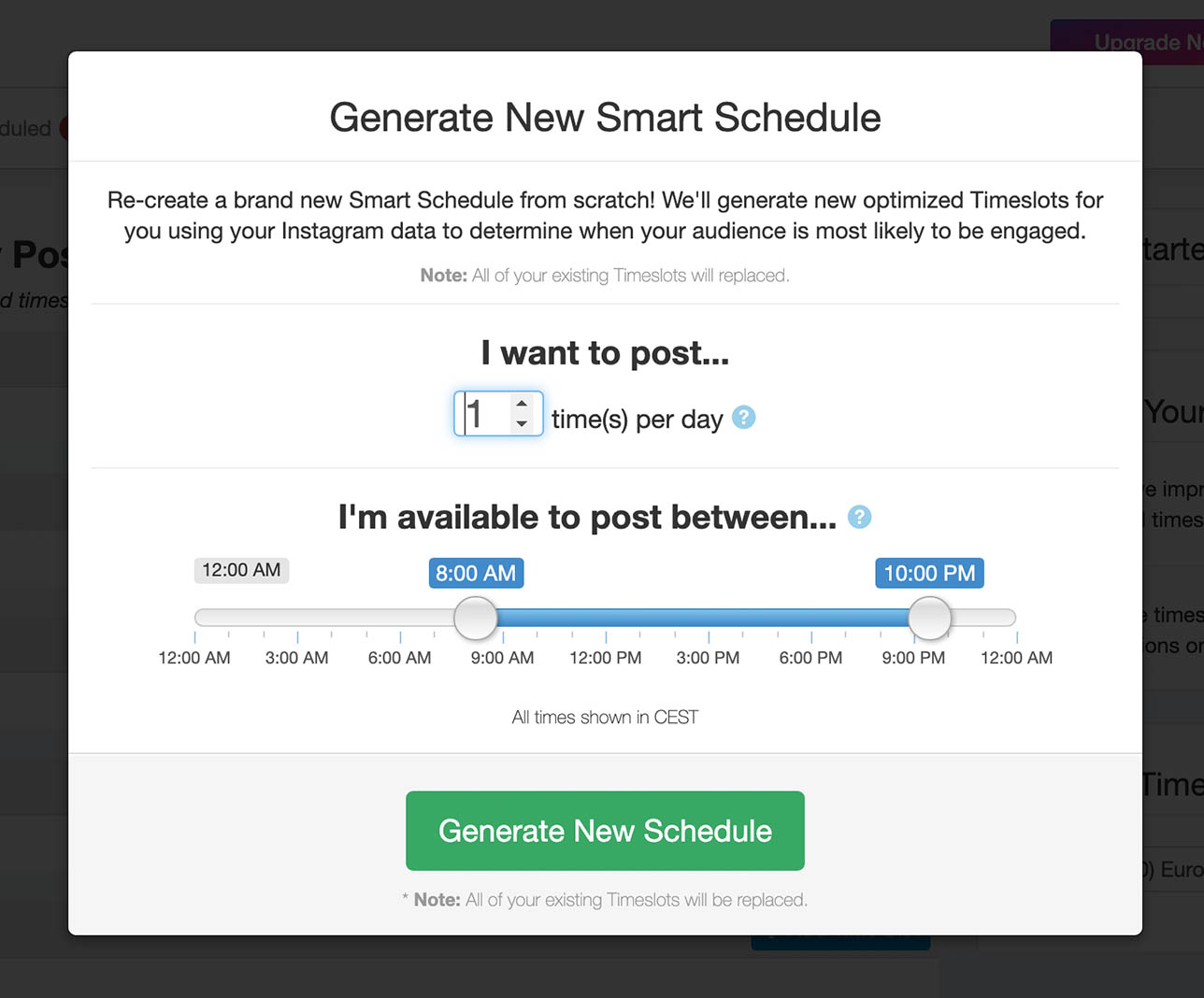This screenshot has height=998, width=1204.
Task: Decrease posts per day with down arrow
Action: coord(522,424)
